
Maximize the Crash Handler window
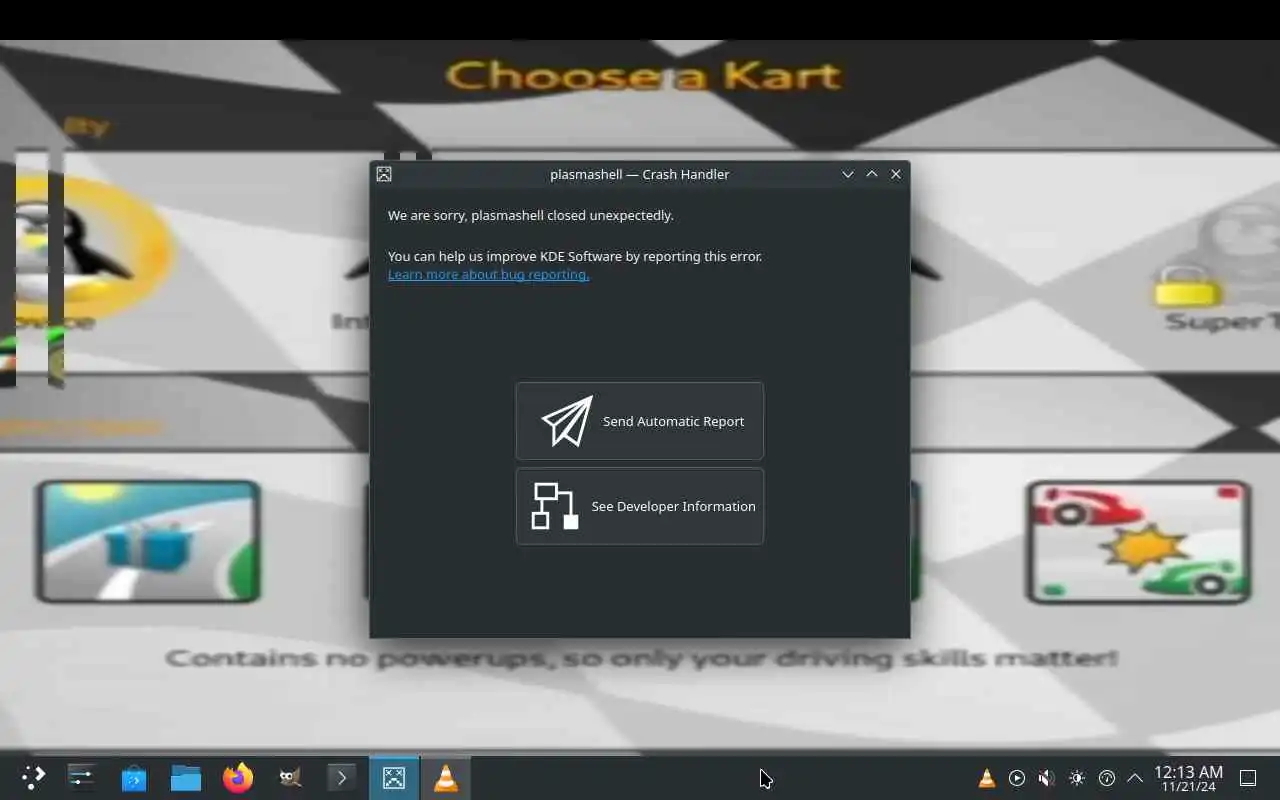[872, 174]
